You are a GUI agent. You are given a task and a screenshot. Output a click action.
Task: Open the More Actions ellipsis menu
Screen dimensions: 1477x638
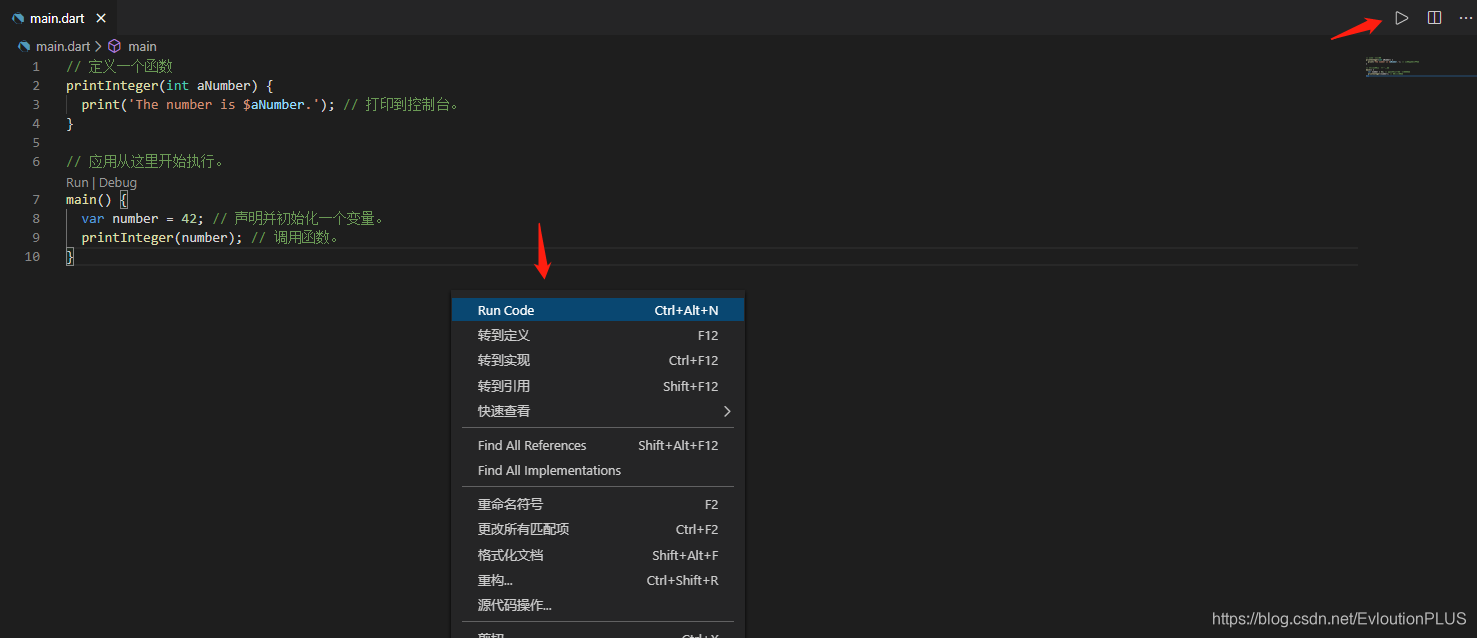[x=1464, y=17]
